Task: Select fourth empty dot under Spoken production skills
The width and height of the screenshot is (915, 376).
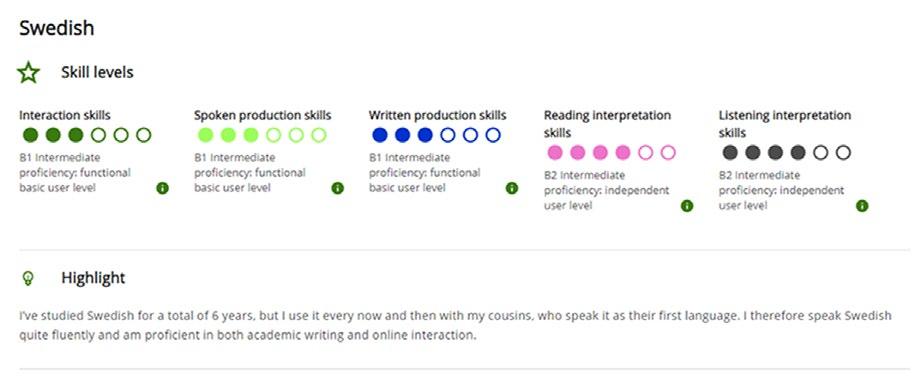Action: [x=274, y=135]
